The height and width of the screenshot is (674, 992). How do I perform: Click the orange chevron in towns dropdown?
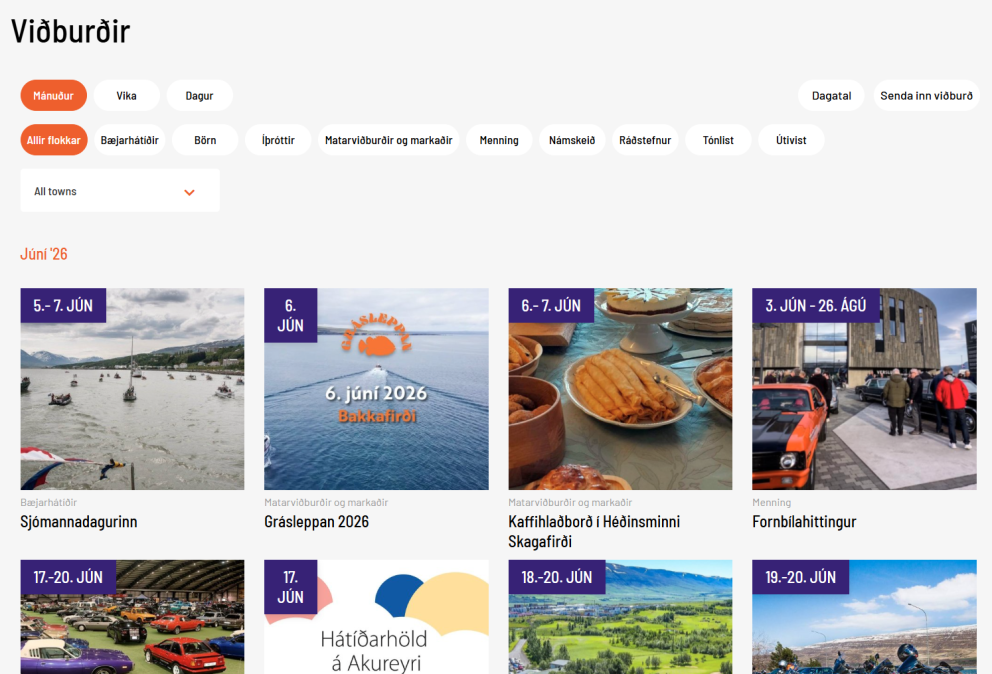[189, 192]
